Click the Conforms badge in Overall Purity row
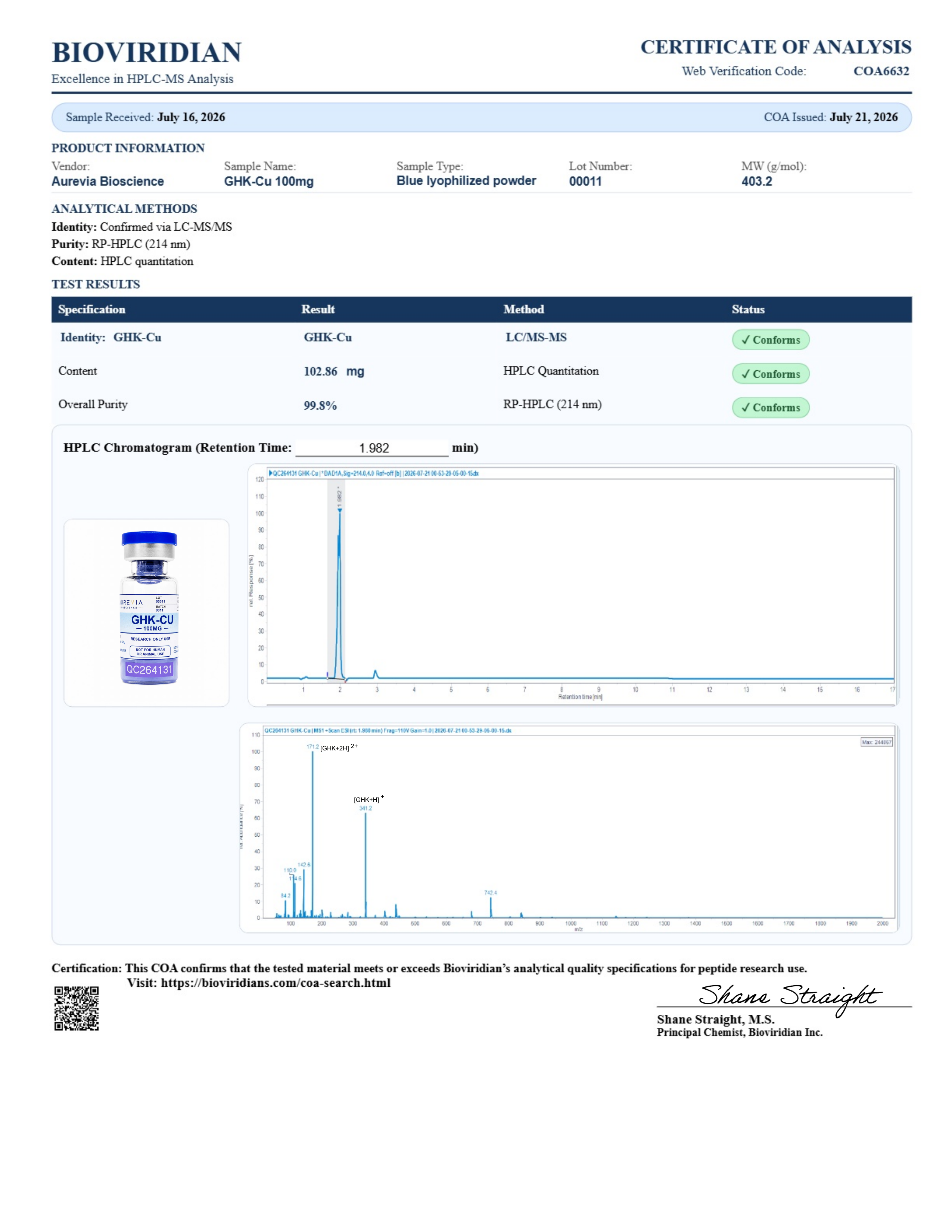Screen dimensions: 952x1232 (771, 407)
